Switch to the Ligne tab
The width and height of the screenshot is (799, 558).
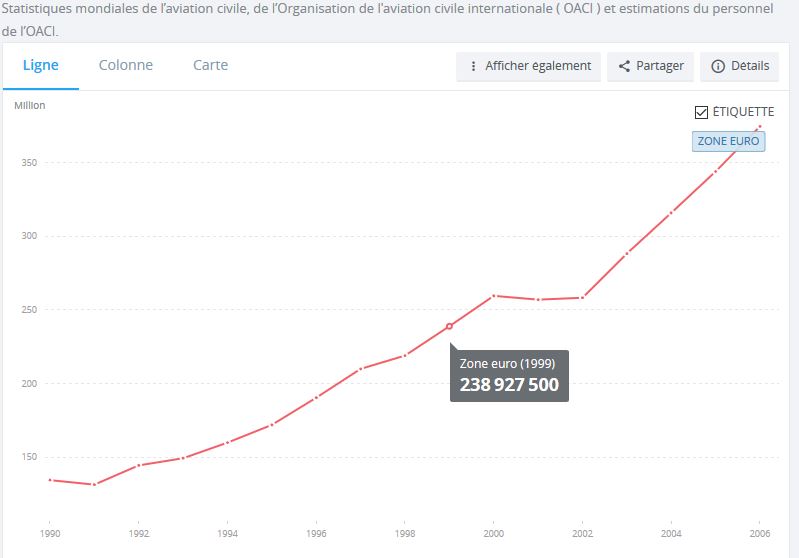pyautogui.click(x=41, y=65)
